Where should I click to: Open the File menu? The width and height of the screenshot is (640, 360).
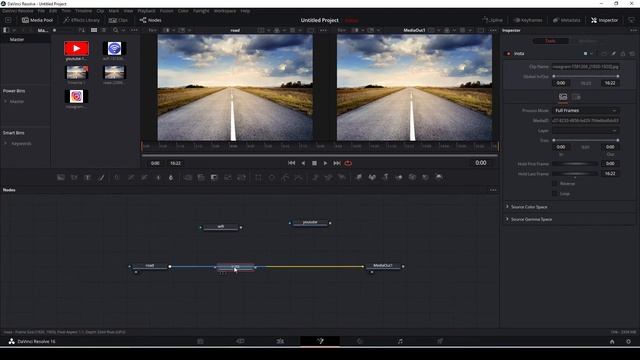tap(41, 11)
